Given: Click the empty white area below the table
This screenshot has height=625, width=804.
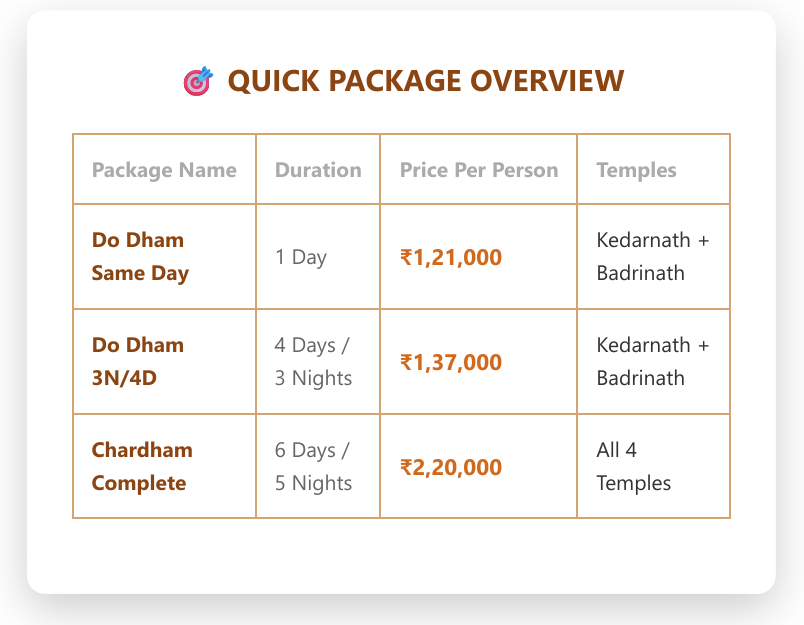Looking at the screenshot, I should [400, 555].
